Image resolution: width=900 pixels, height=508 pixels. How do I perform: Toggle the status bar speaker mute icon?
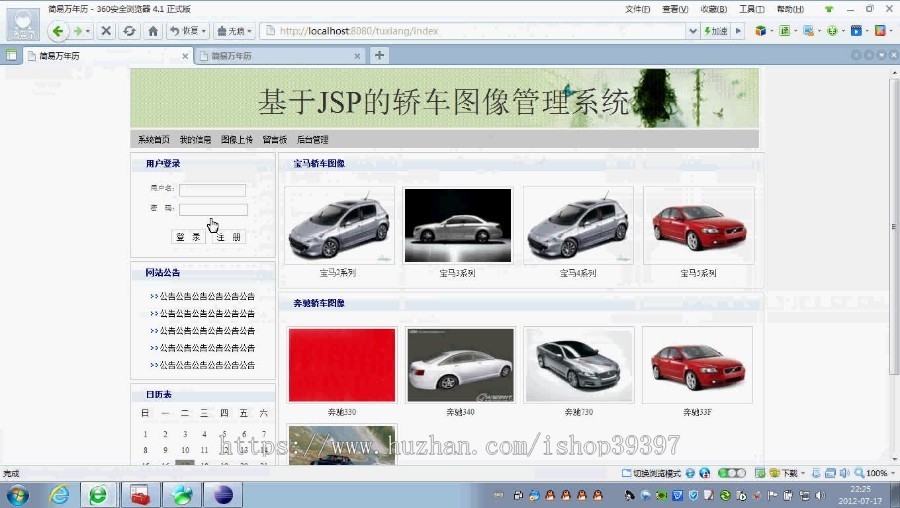point(844,473)
